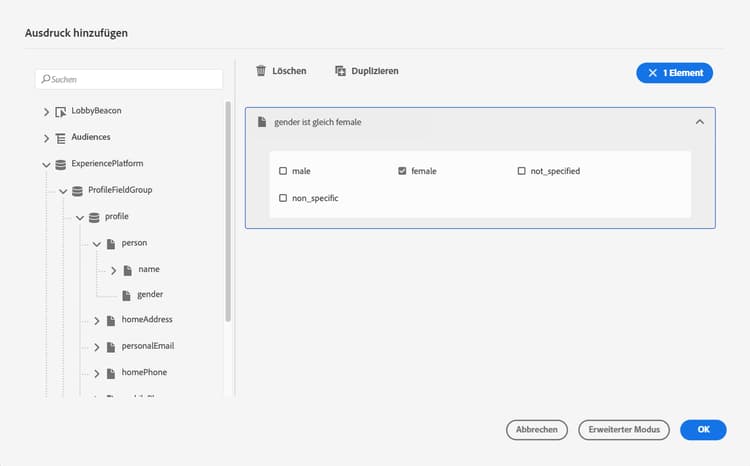The height and width of the screenshot is (466, 750).
Task: Select the LobbyBeacon tree item
Action: coord(96,111)
